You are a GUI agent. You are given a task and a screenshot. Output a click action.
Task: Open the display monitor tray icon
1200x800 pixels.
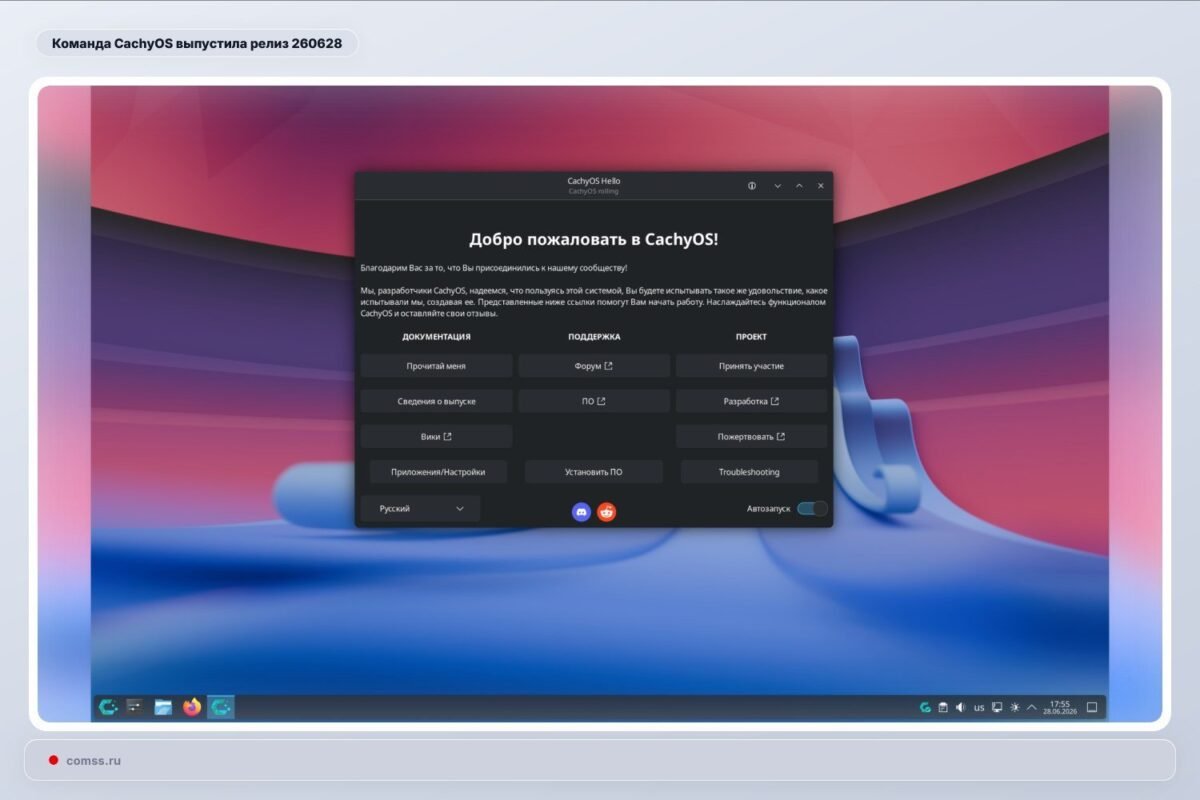pos(997,707)
